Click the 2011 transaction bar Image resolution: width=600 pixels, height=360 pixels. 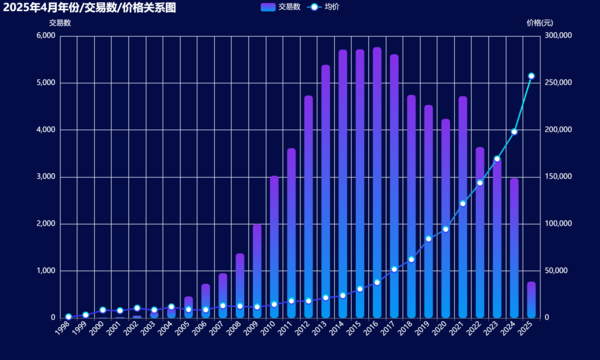pyautogui.click(x=291, y=233)
